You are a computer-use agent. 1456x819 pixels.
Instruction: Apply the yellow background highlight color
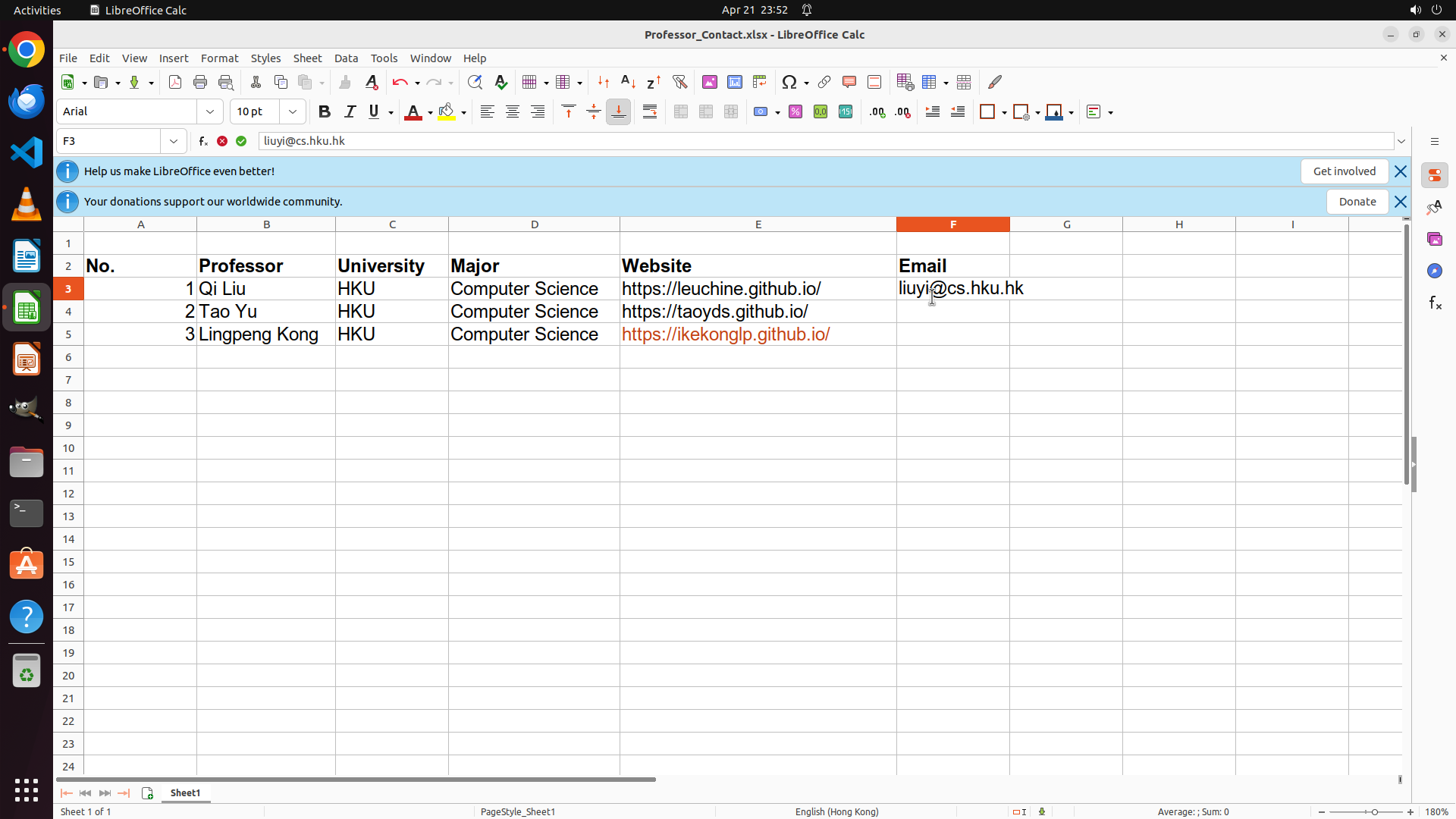click(x=447, y=111)
